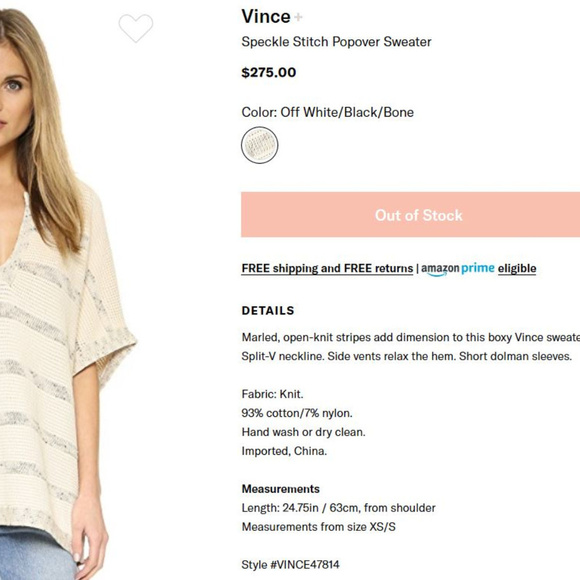Image resolution: width=580 pixels, height=580 pixels.
Task: Open the prime eligible link
Action: pyautogui.click(x=517, y=269)
